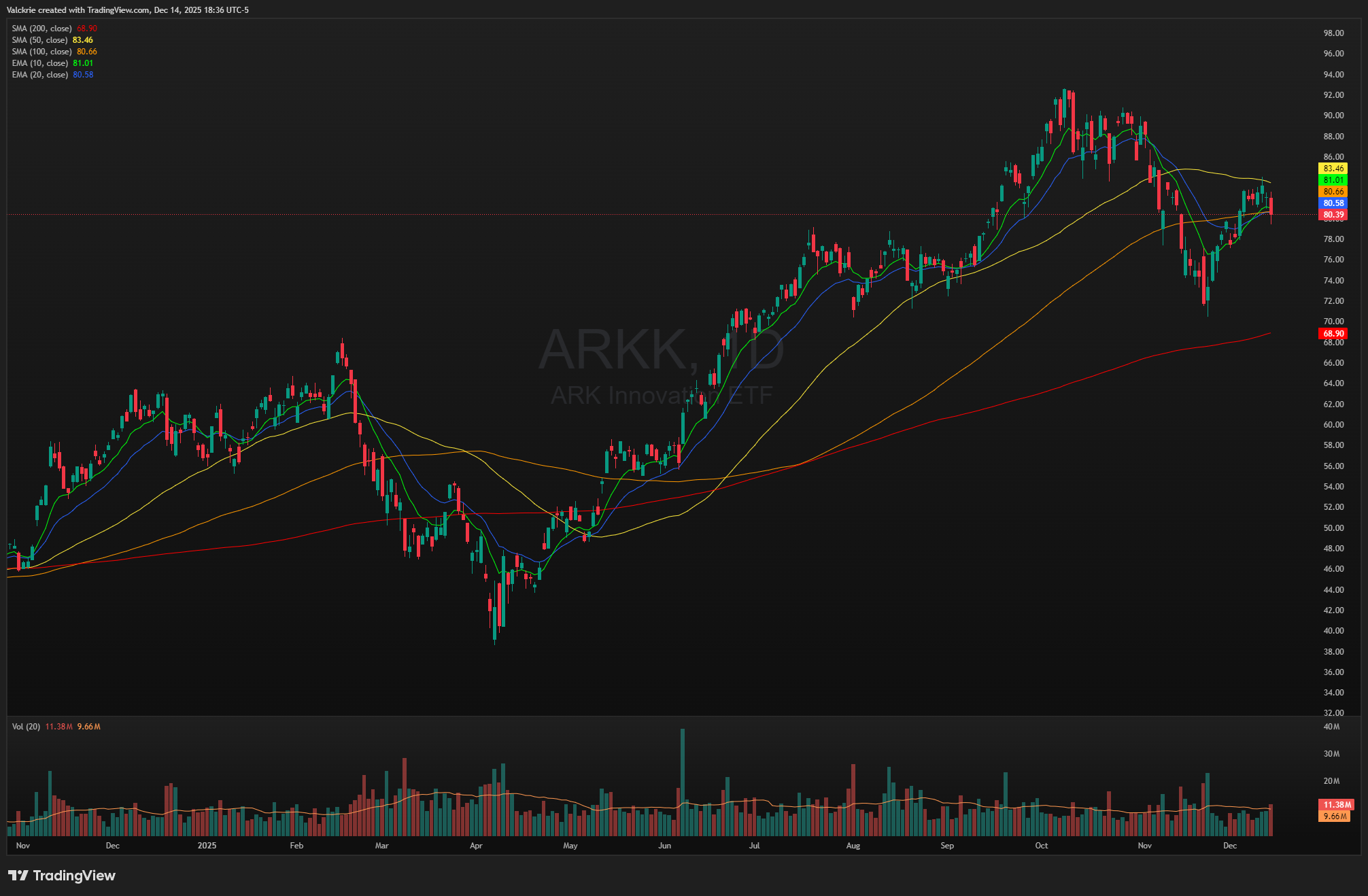This screenshot has width=1368, height=896.
Task: Click the Vol (20) volume legend
Action: click(x=27, y=727)
